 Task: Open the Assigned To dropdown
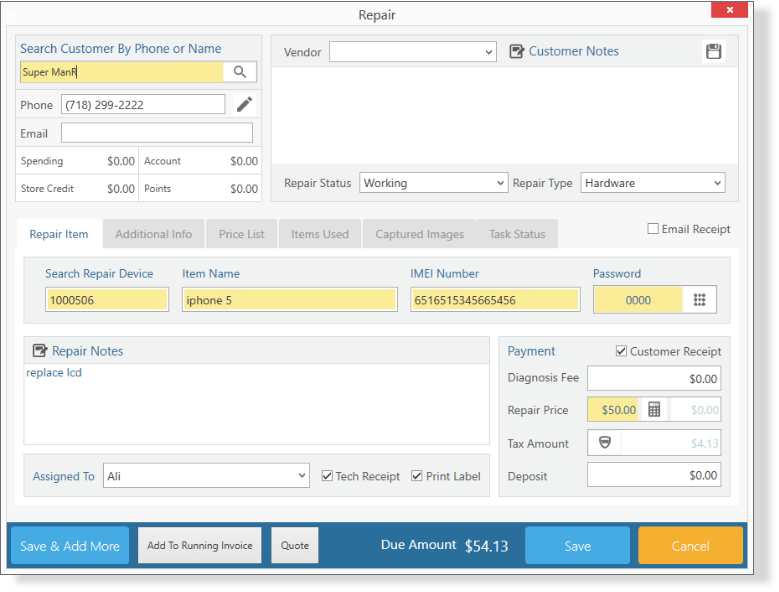206,476
